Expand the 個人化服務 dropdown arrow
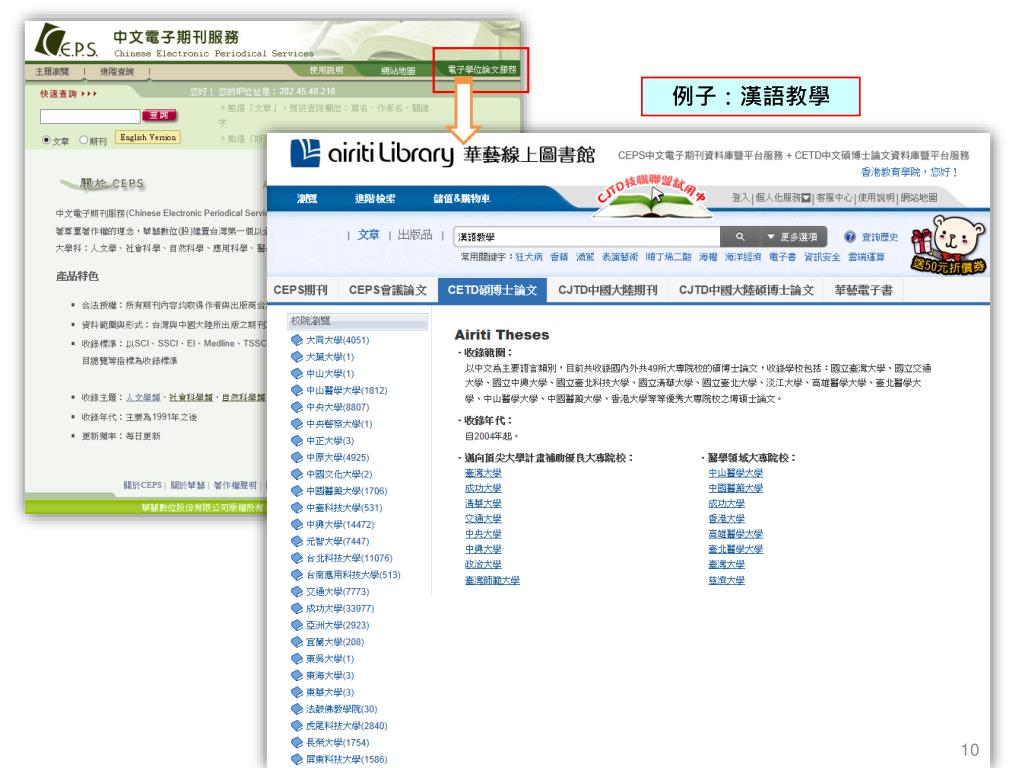Screen dimensions: 1024x768 point(806,197)
